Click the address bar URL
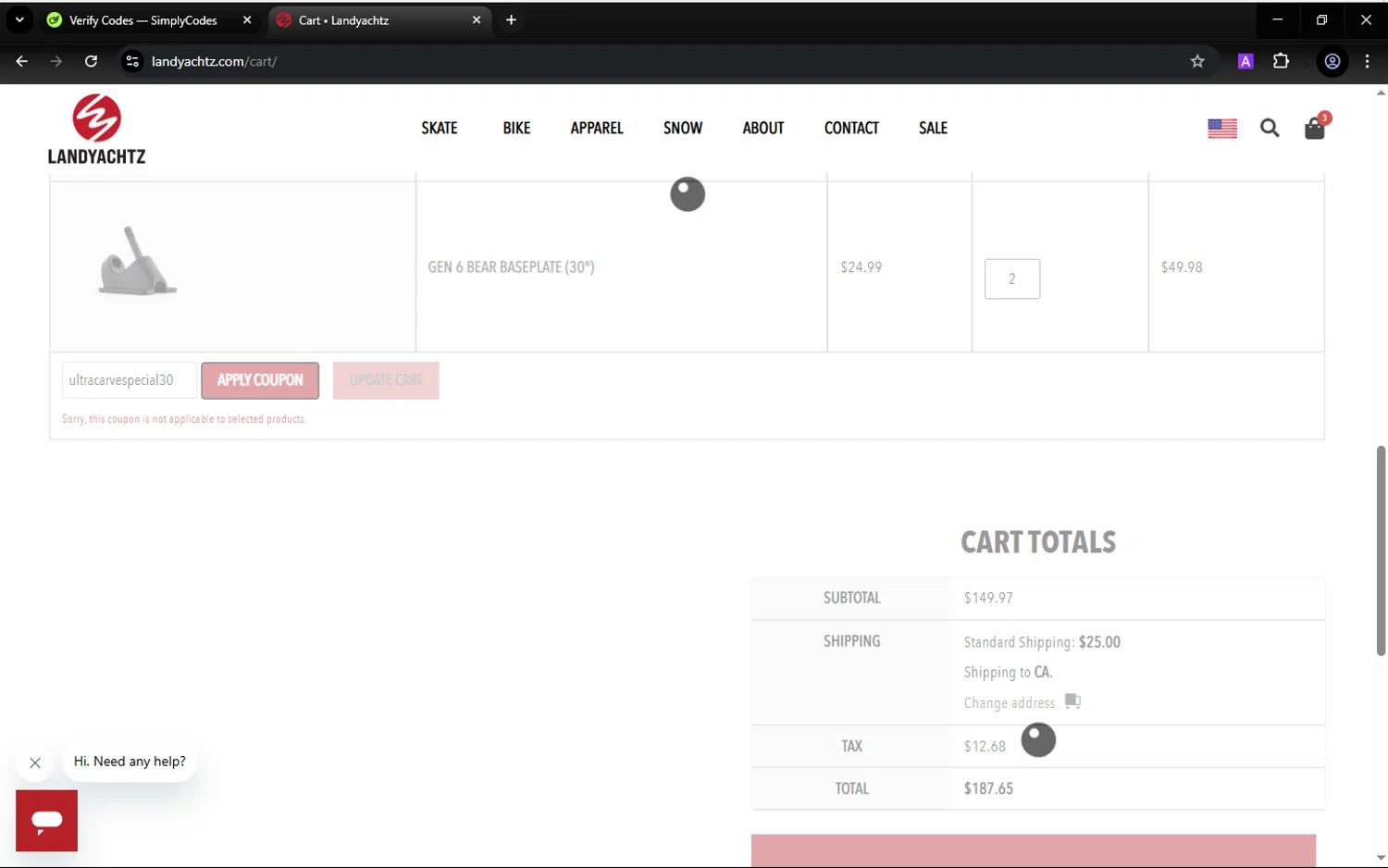The height and width of the screenshot is (868, 1388). point(214,61)
